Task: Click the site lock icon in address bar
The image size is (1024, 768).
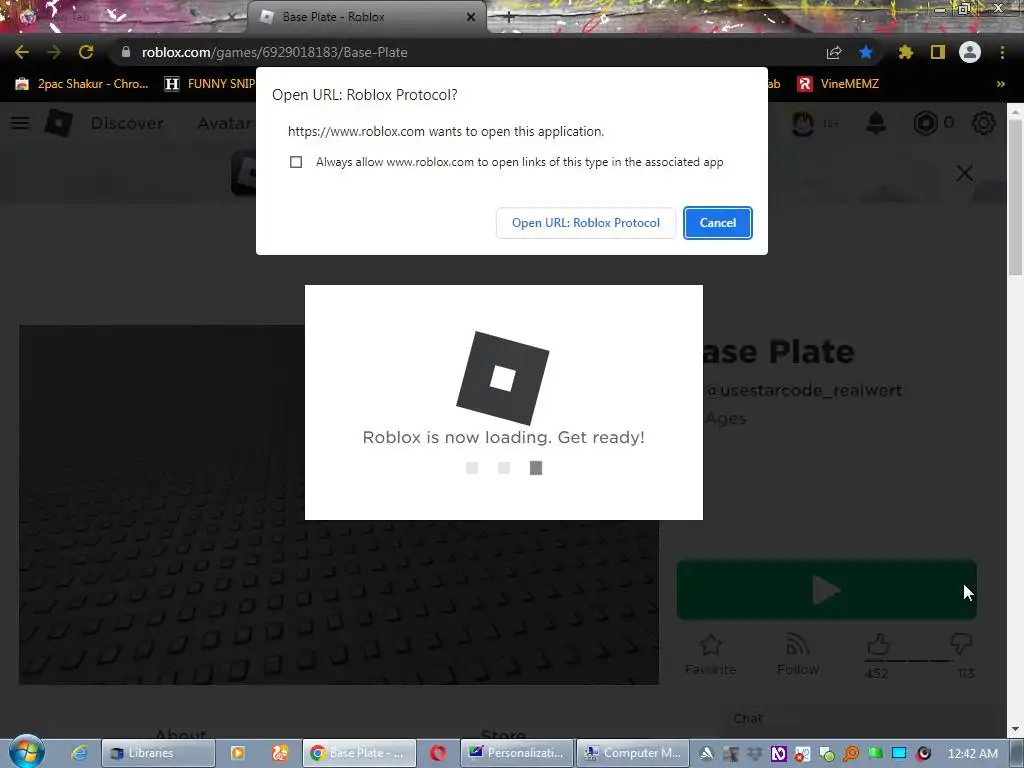Action: (125, 52)
